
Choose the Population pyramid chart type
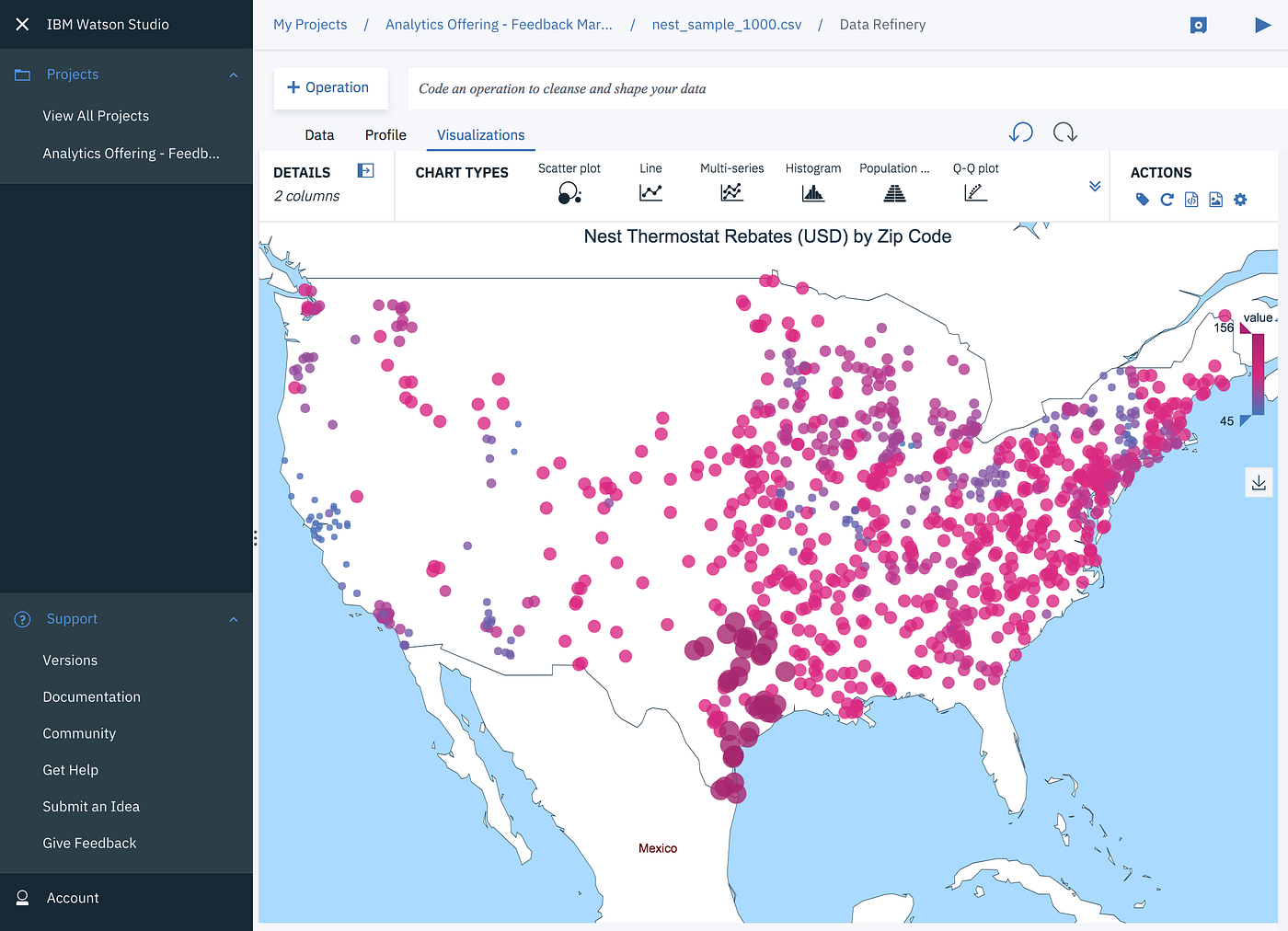click(x=894, y=182)
